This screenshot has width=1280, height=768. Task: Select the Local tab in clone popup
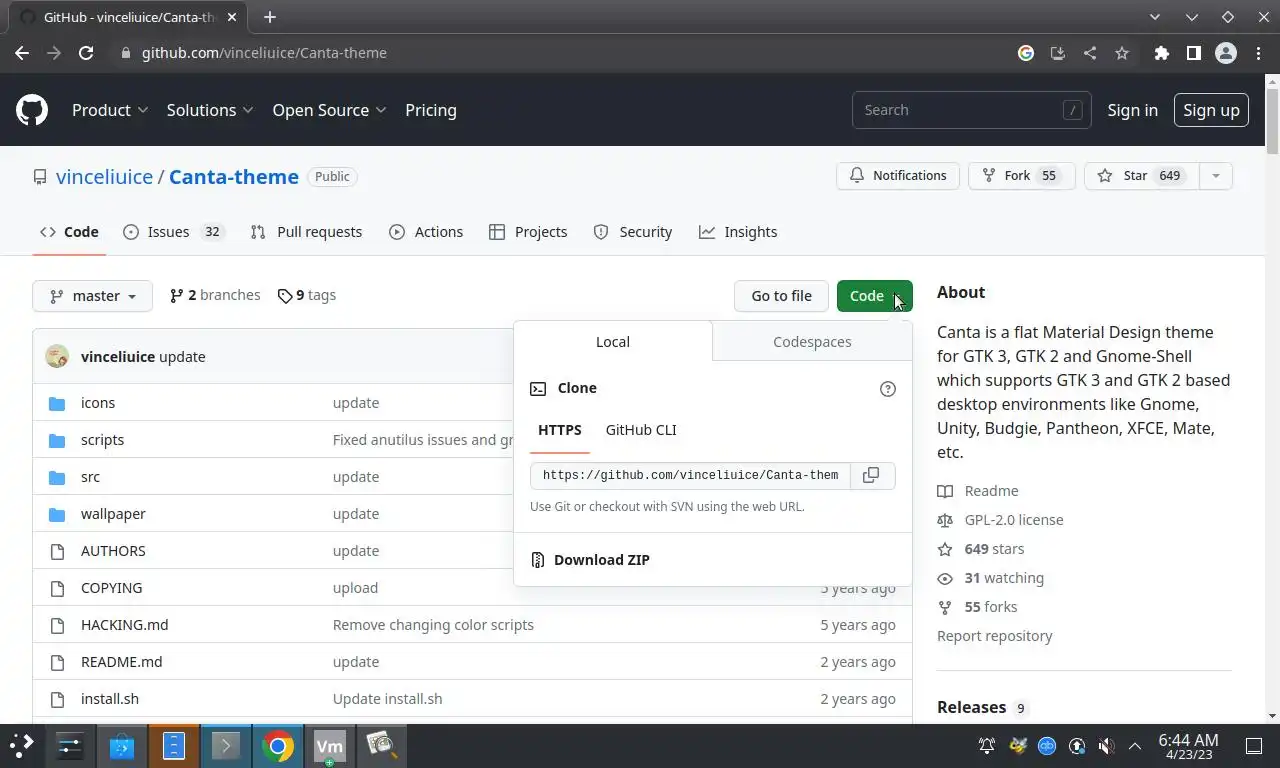point(613,342)
